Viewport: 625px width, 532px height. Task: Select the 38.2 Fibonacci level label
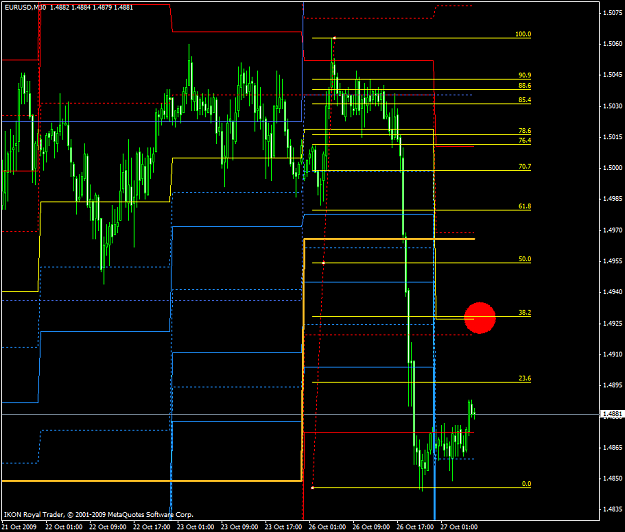pyautogui.click(x=525, y=312)
